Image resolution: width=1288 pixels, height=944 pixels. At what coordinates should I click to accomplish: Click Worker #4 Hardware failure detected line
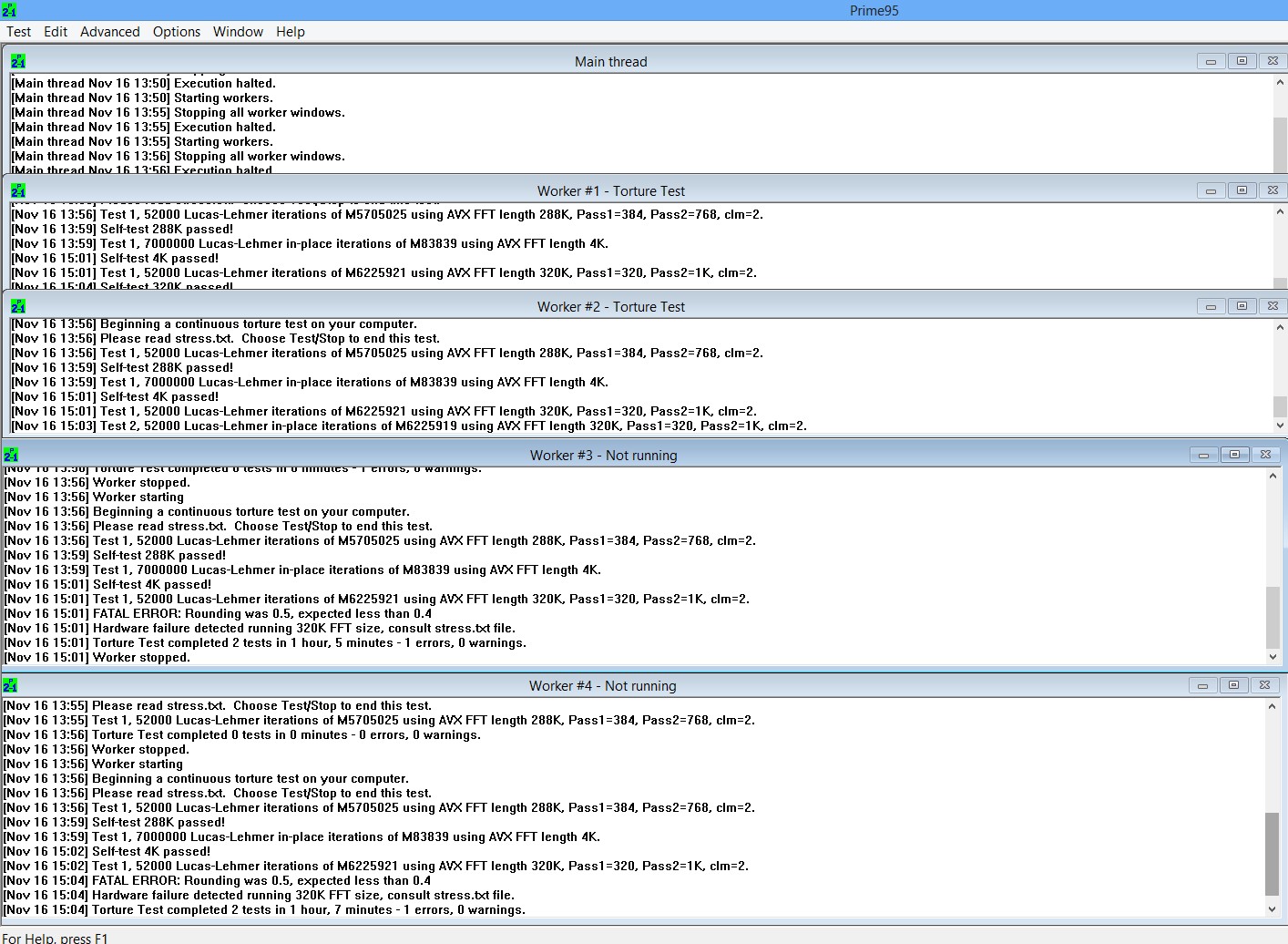259,895
